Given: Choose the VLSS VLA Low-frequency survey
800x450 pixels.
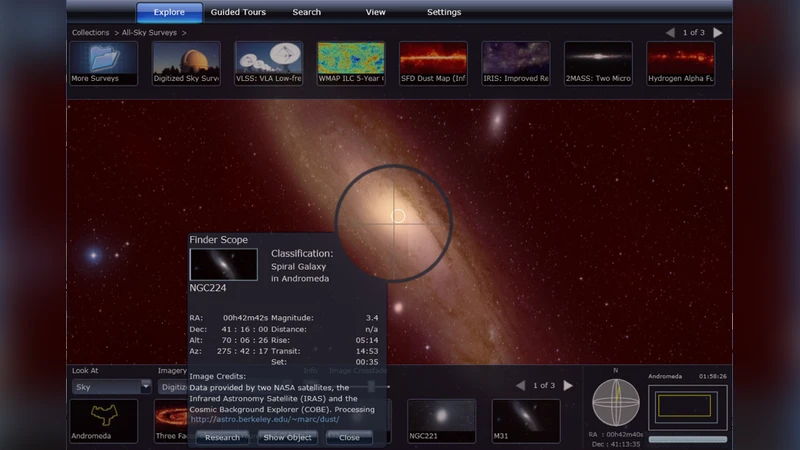Looking at the screenshot, I should (x=268, y=62).
